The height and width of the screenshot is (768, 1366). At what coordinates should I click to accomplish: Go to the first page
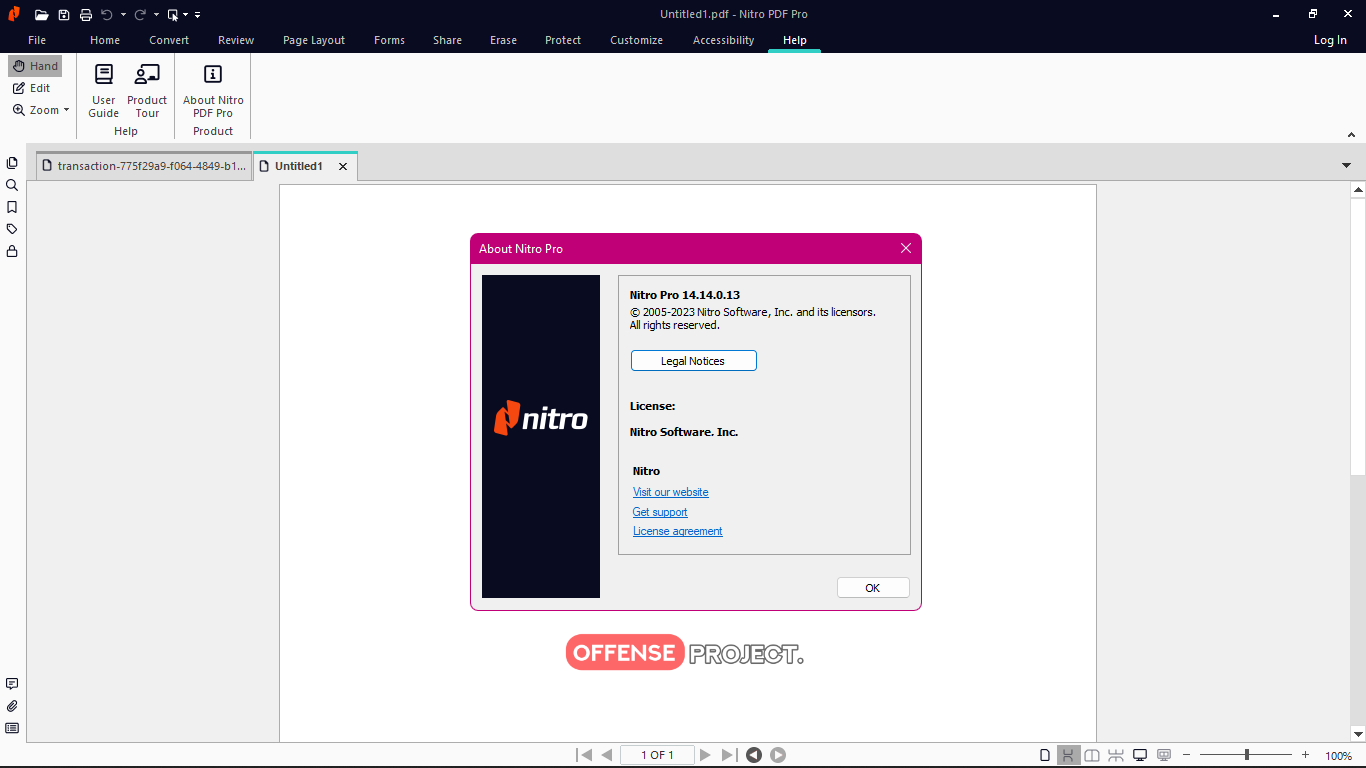(x=584, y=755)
